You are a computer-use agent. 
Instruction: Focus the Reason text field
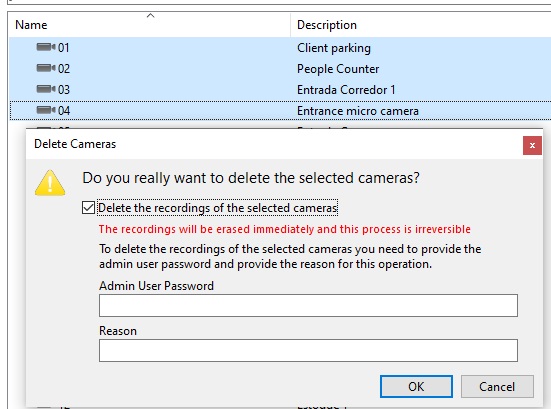coord(308,350)
